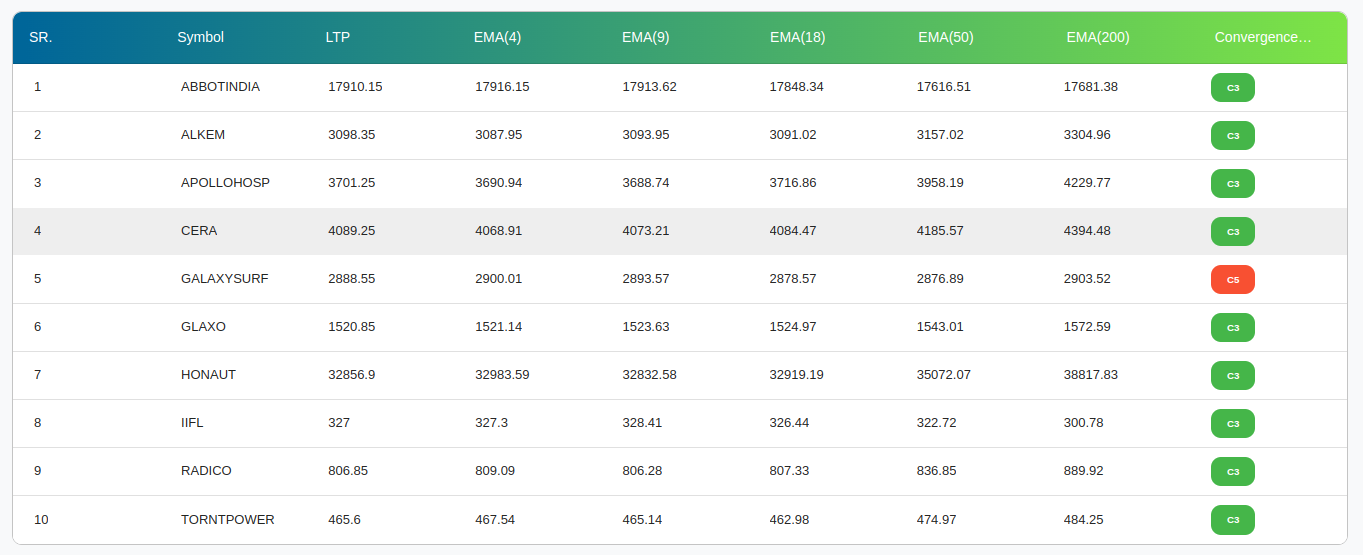Click the C3 badge for HONAUT

pos(1233,376)
